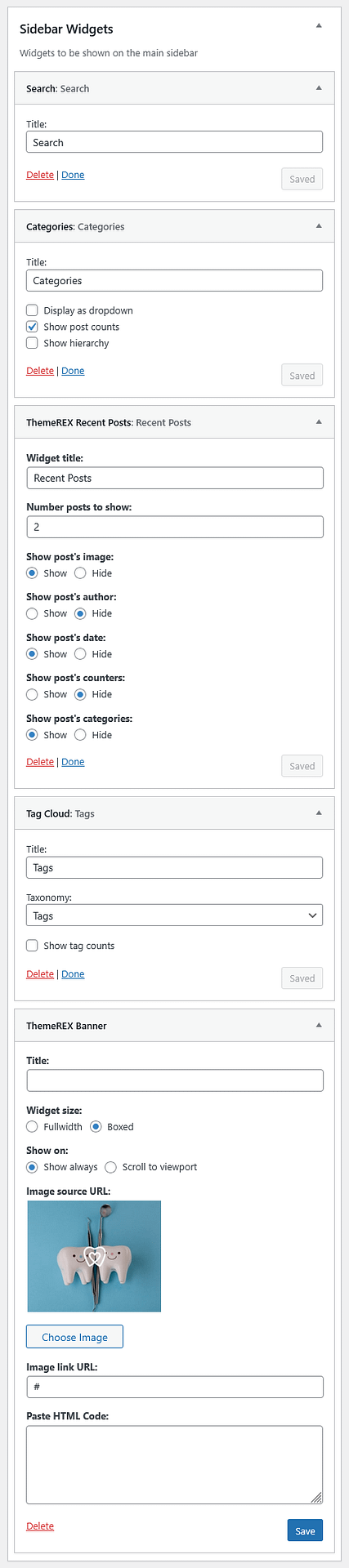Delete the Search widget
This screenshot has height=1568, width=349.
pos(40,175)
